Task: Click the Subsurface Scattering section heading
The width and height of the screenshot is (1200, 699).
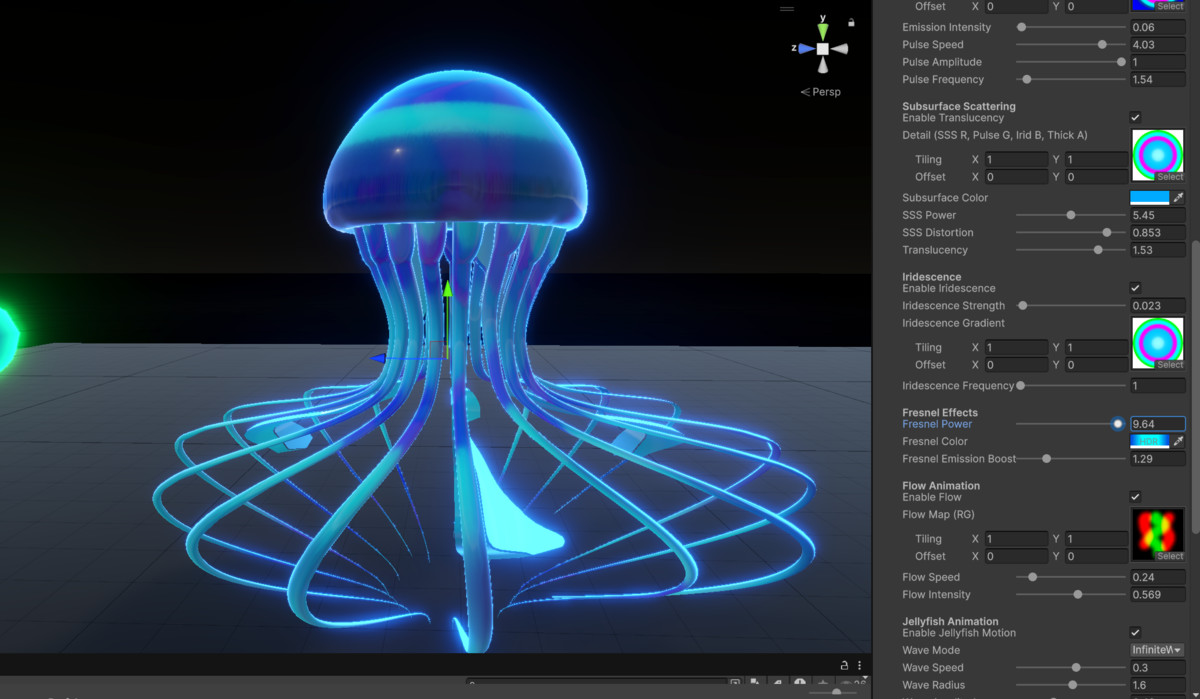Action: pyautogui.click(x=958, y=106)
